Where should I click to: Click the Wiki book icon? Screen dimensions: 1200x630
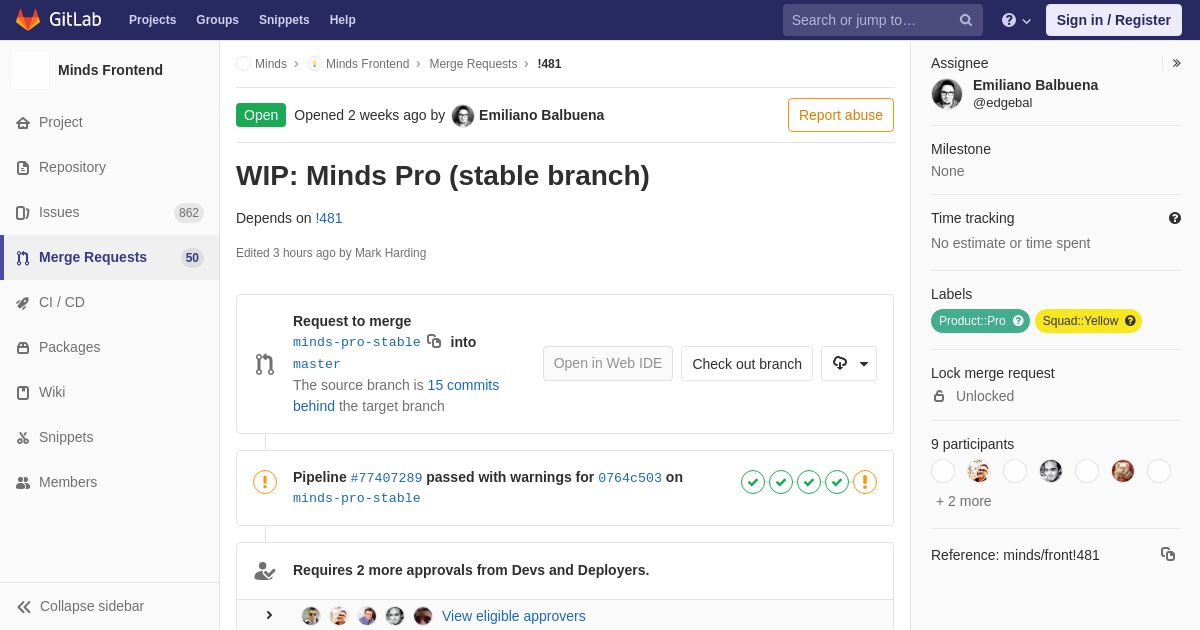(23, 393)
